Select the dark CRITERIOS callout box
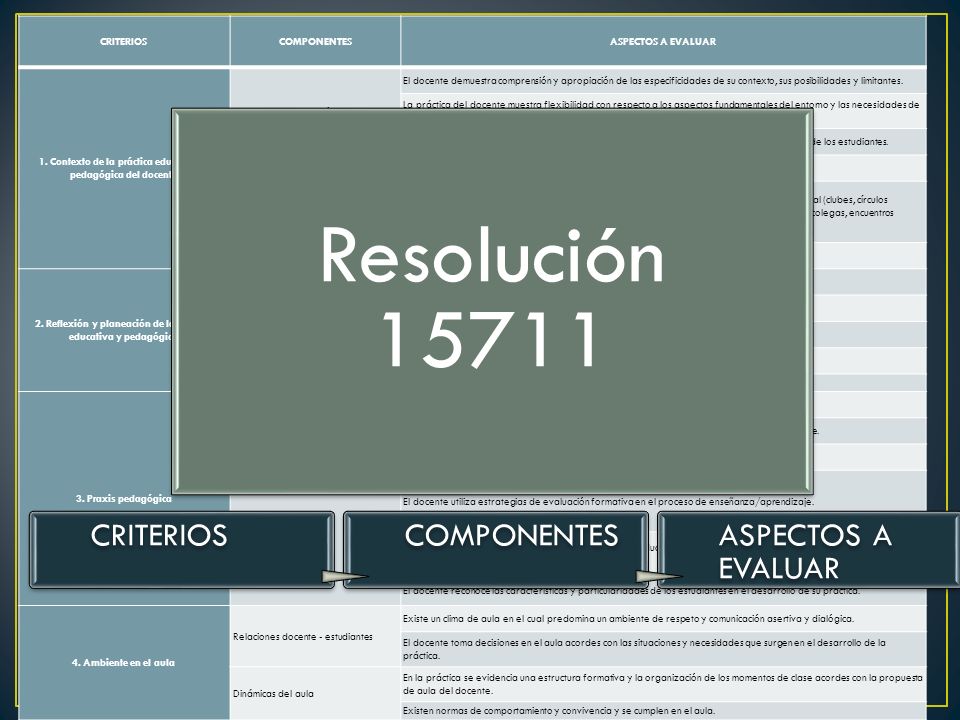 coord(182,550)
